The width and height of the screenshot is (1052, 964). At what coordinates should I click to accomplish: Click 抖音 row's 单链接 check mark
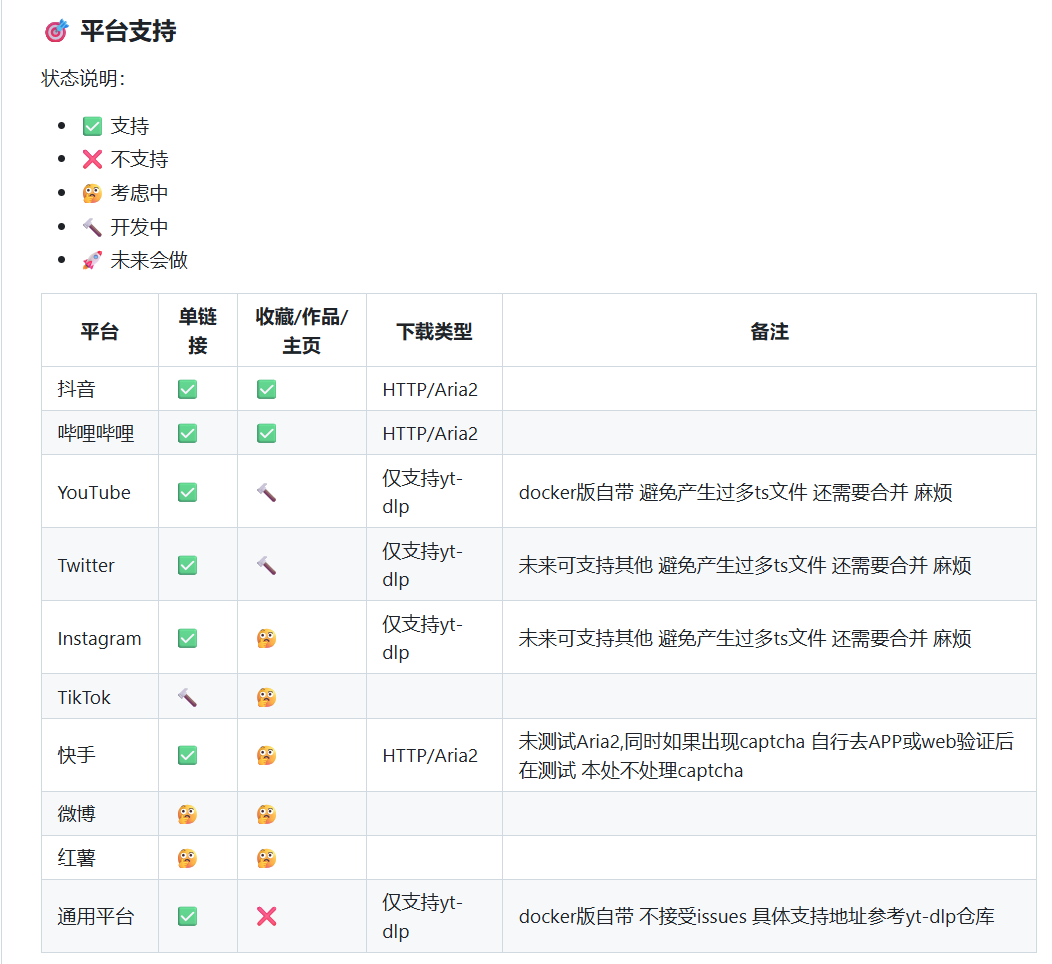(x=187, y=389)
